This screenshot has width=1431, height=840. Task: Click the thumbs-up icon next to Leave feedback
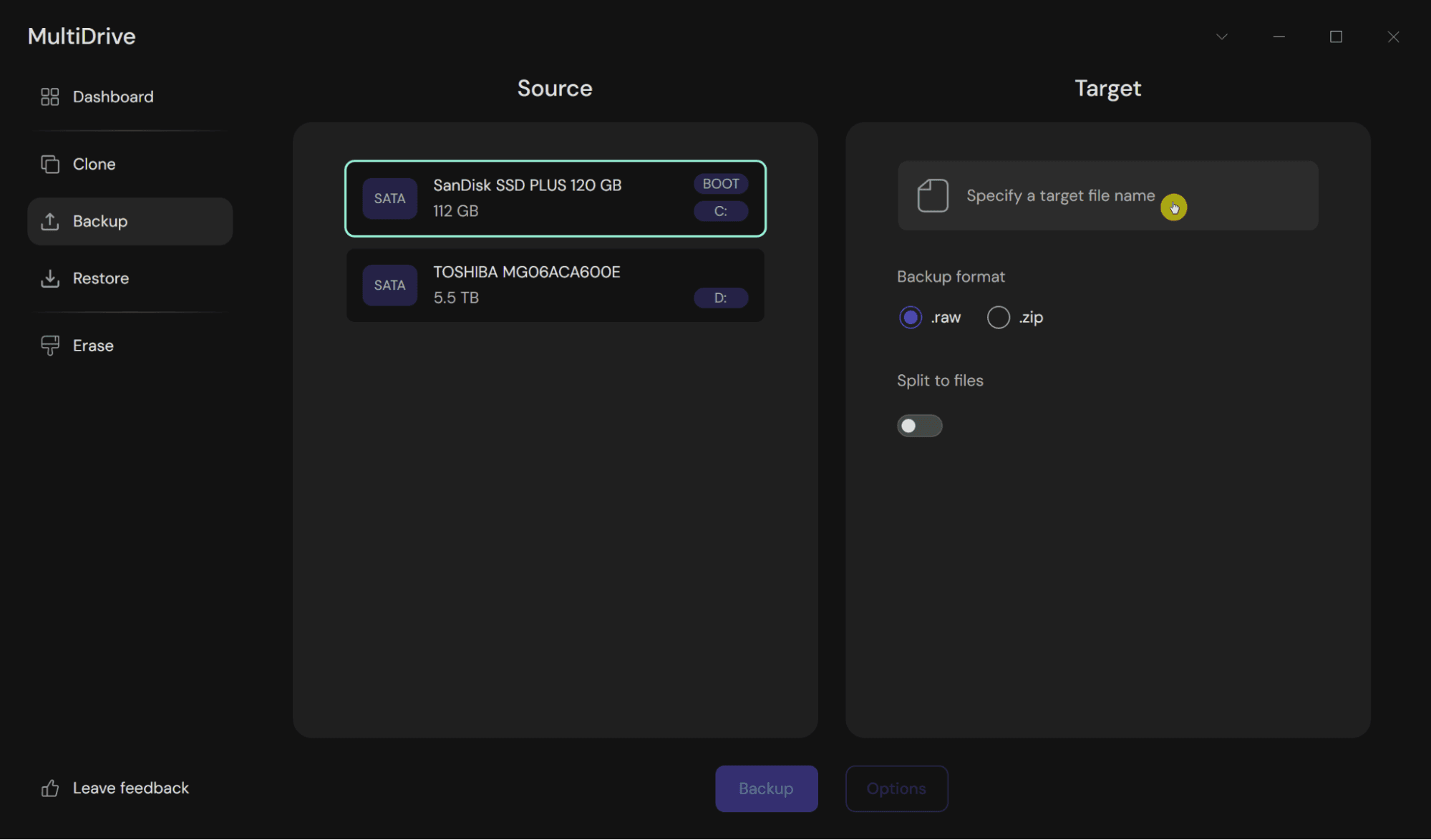49,788
